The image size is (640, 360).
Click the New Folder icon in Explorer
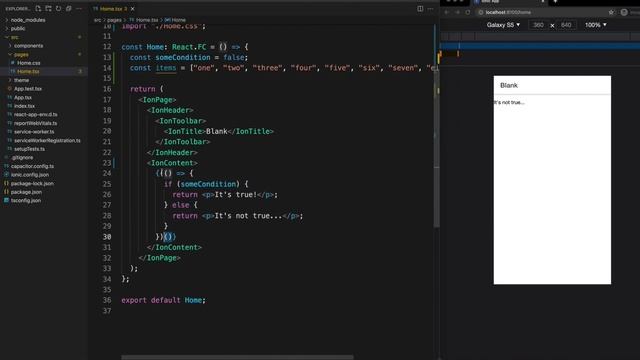(x=48, y=8)
